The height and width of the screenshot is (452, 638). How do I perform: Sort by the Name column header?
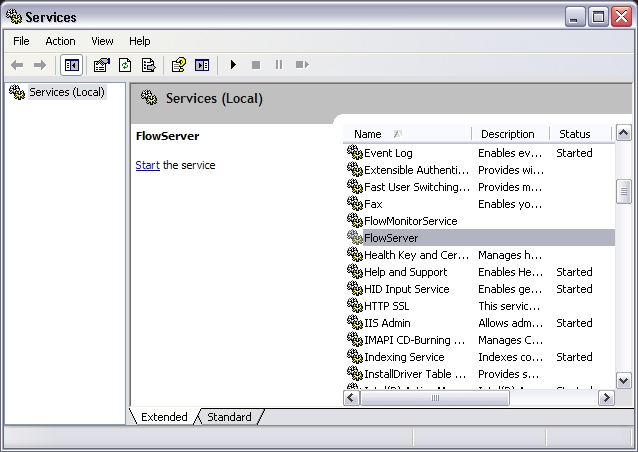click(x=407, y=134)
